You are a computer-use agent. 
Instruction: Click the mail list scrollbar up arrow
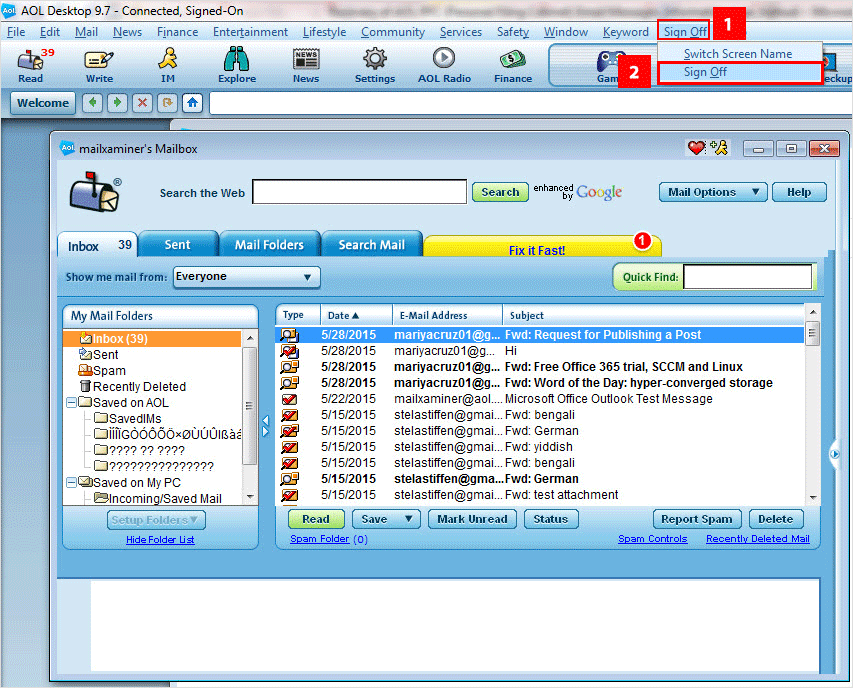pyautogui.click(x=813, y=312)
